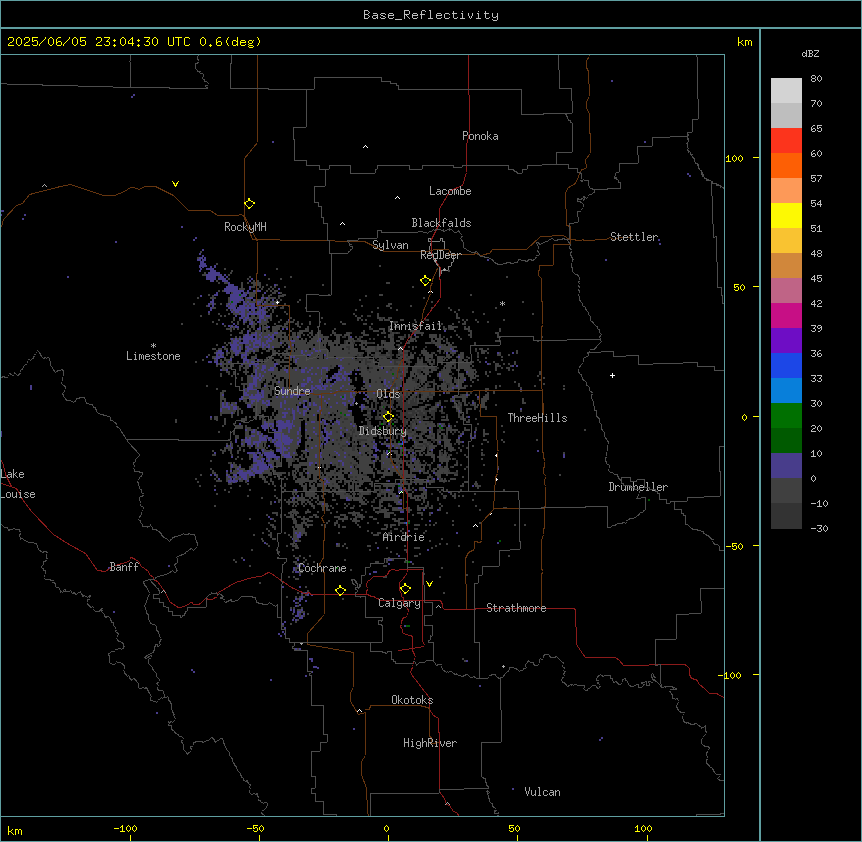The height and width of the screenshot is (842, 862).
Task: Click the white asterisk east of Innisfail
Action: [x=502, y=303]
